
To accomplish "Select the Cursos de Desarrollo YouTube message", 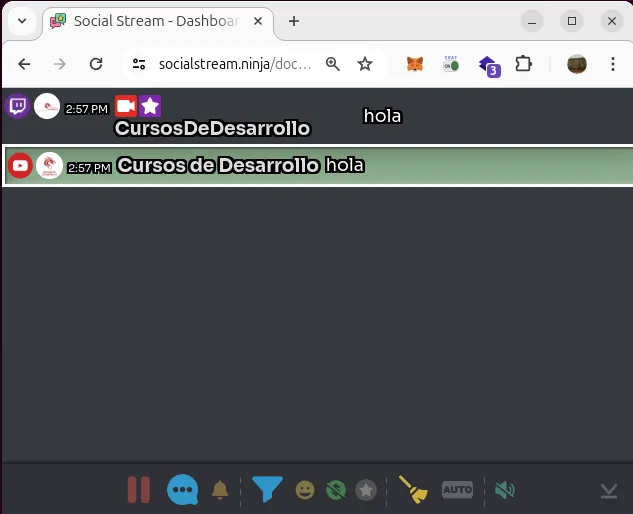I will (x=400, y=166).
